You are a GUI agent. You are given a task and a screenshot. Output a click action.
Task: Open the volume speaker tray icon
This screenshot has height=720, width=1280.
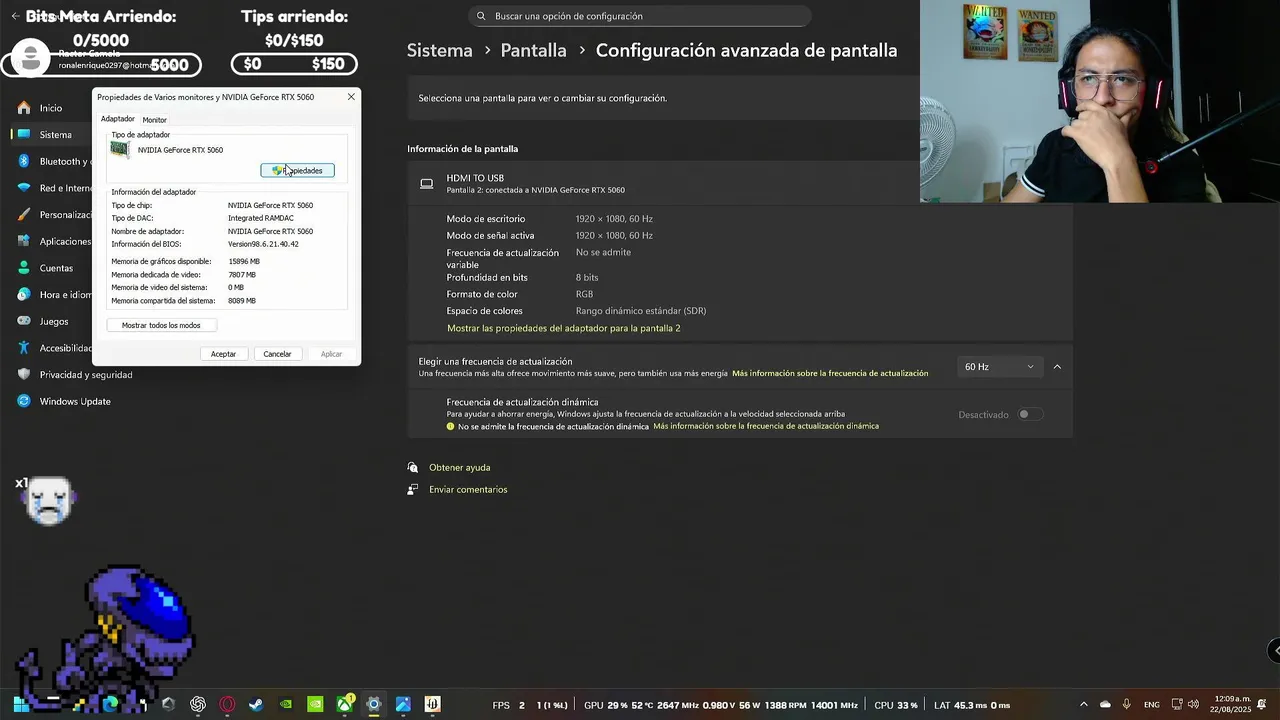pos(1193,705)
